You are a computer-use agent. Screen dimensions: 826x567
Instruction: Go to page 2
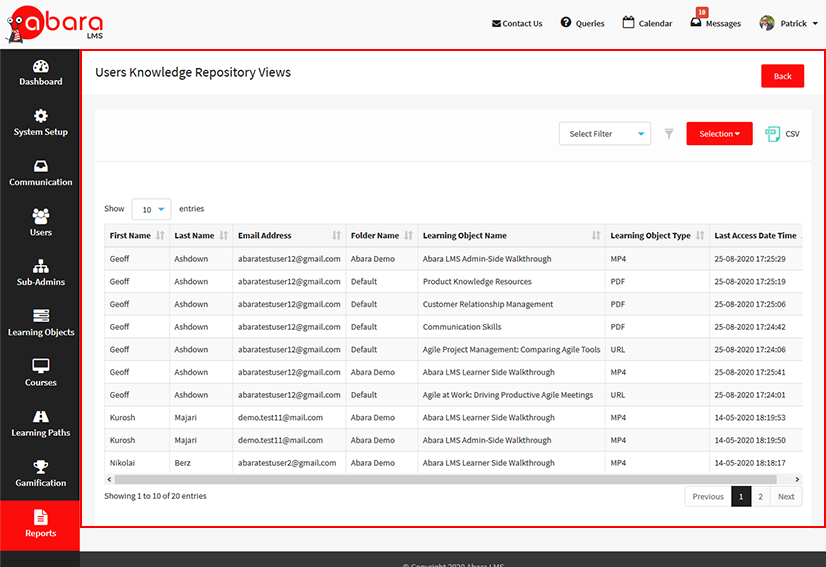[760, 496]
